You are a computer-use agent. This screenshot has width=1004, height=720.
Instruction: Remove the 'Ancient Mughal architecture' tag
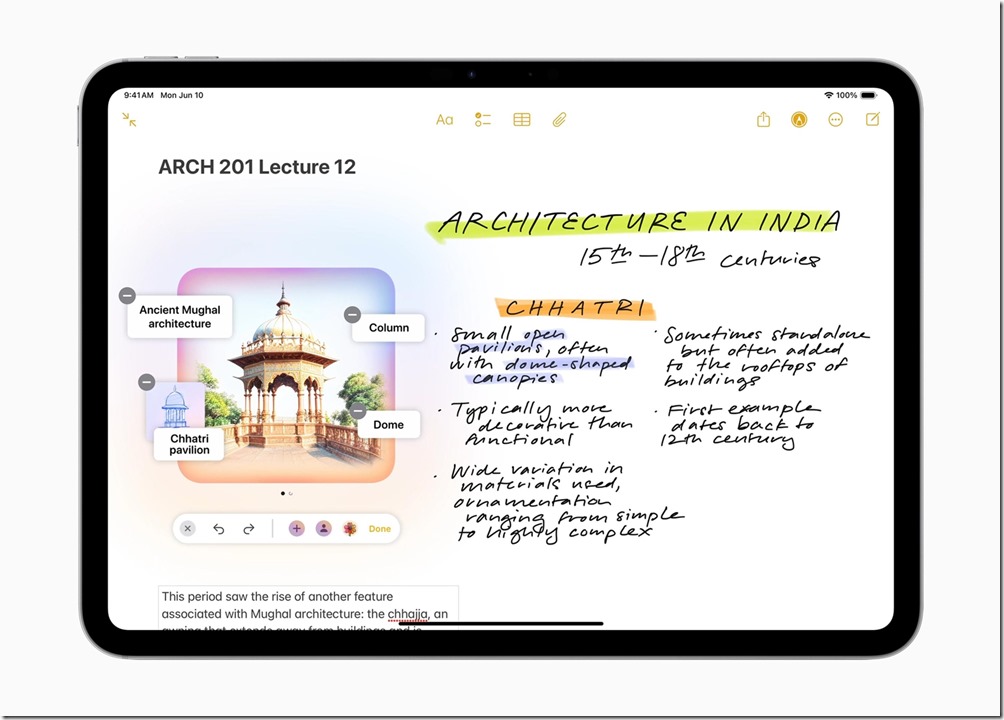pos(127,296)
